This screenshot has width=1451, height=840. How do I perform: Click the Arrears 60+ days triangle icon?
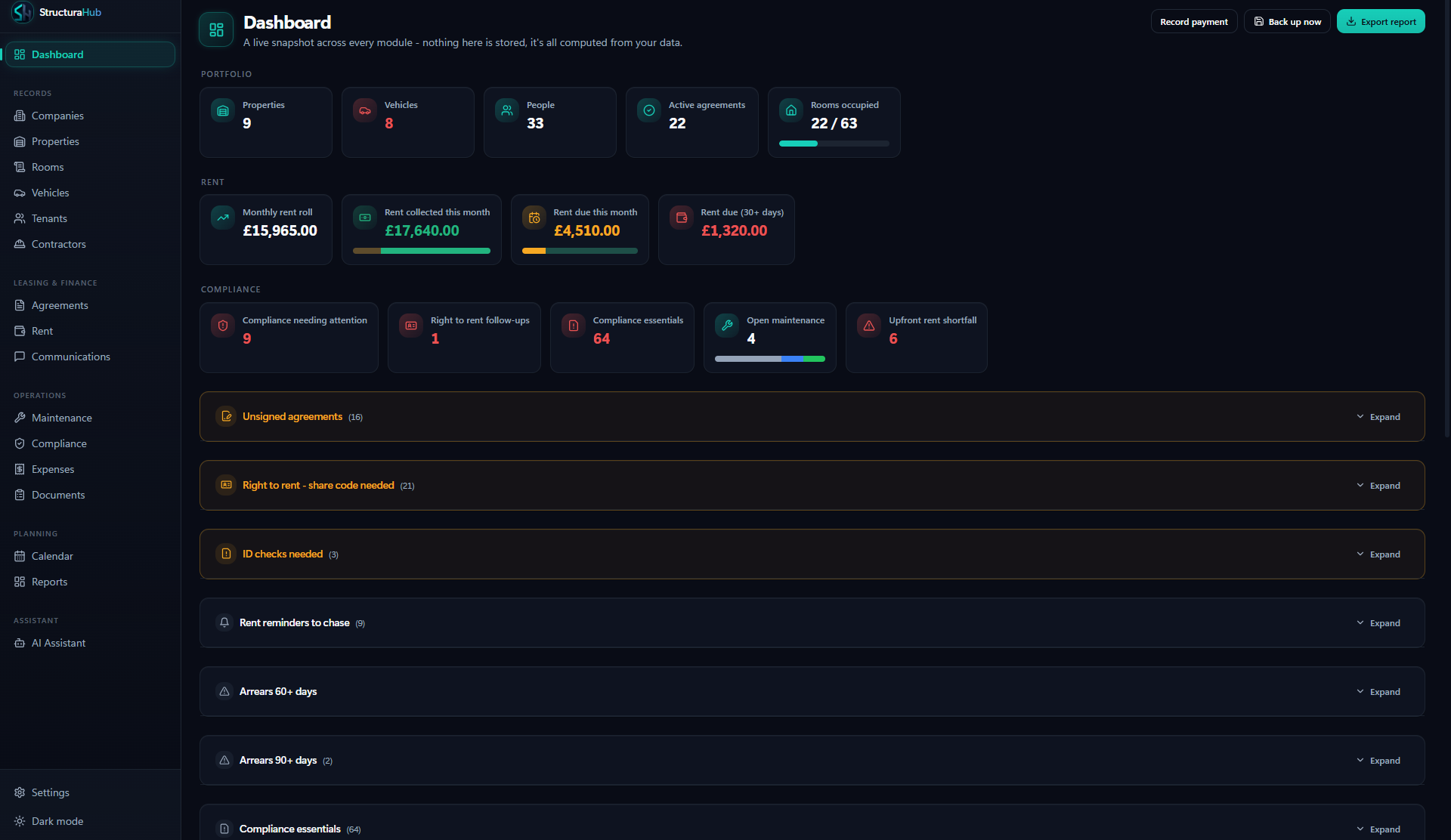pyautogui.click(x=224, y=692)
